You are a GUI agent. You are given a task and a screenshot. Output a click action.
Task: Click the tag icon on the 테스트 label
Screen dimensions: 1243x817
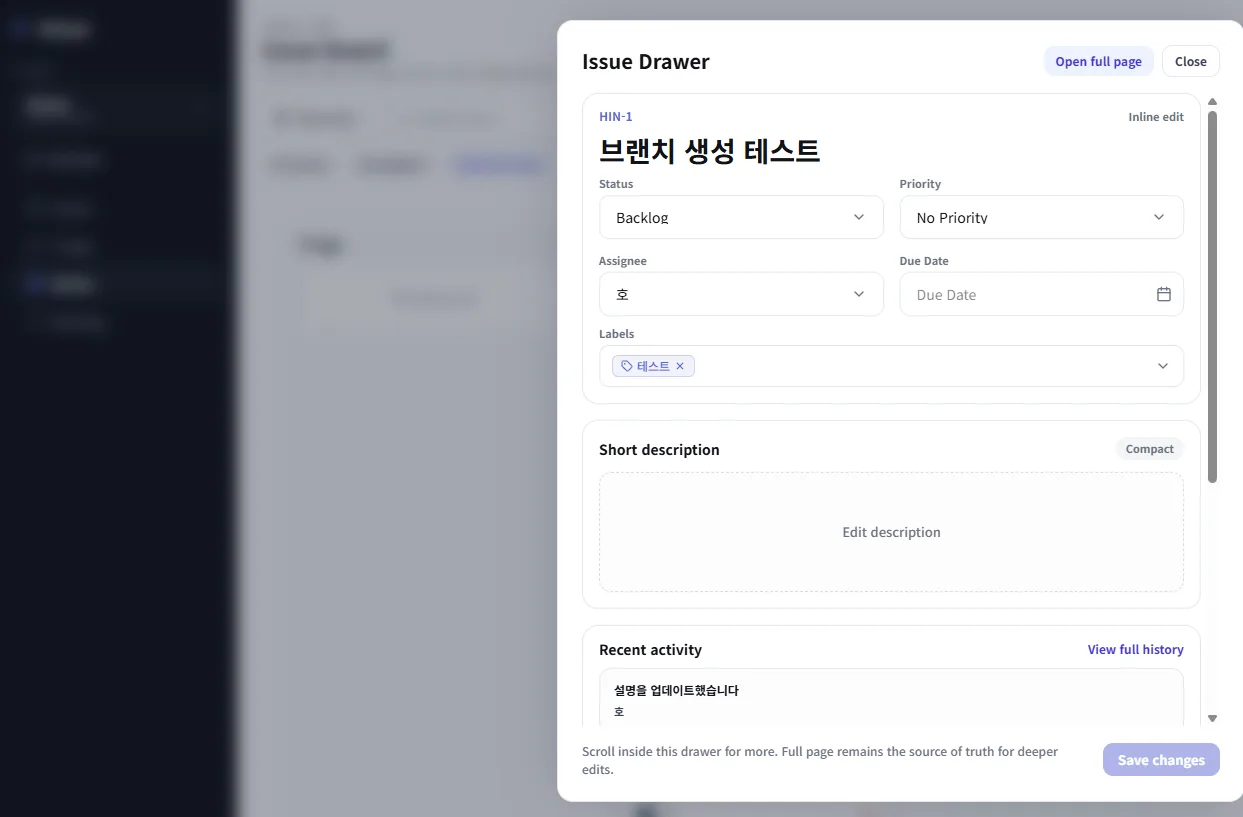coord(627,366)
